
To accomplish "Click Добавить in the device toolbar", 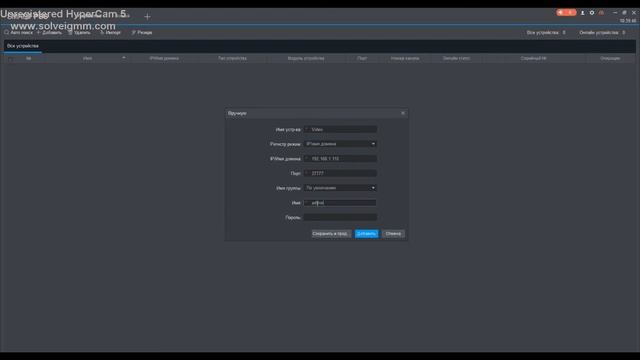I will pyautogui.click(x=49, y=32).
